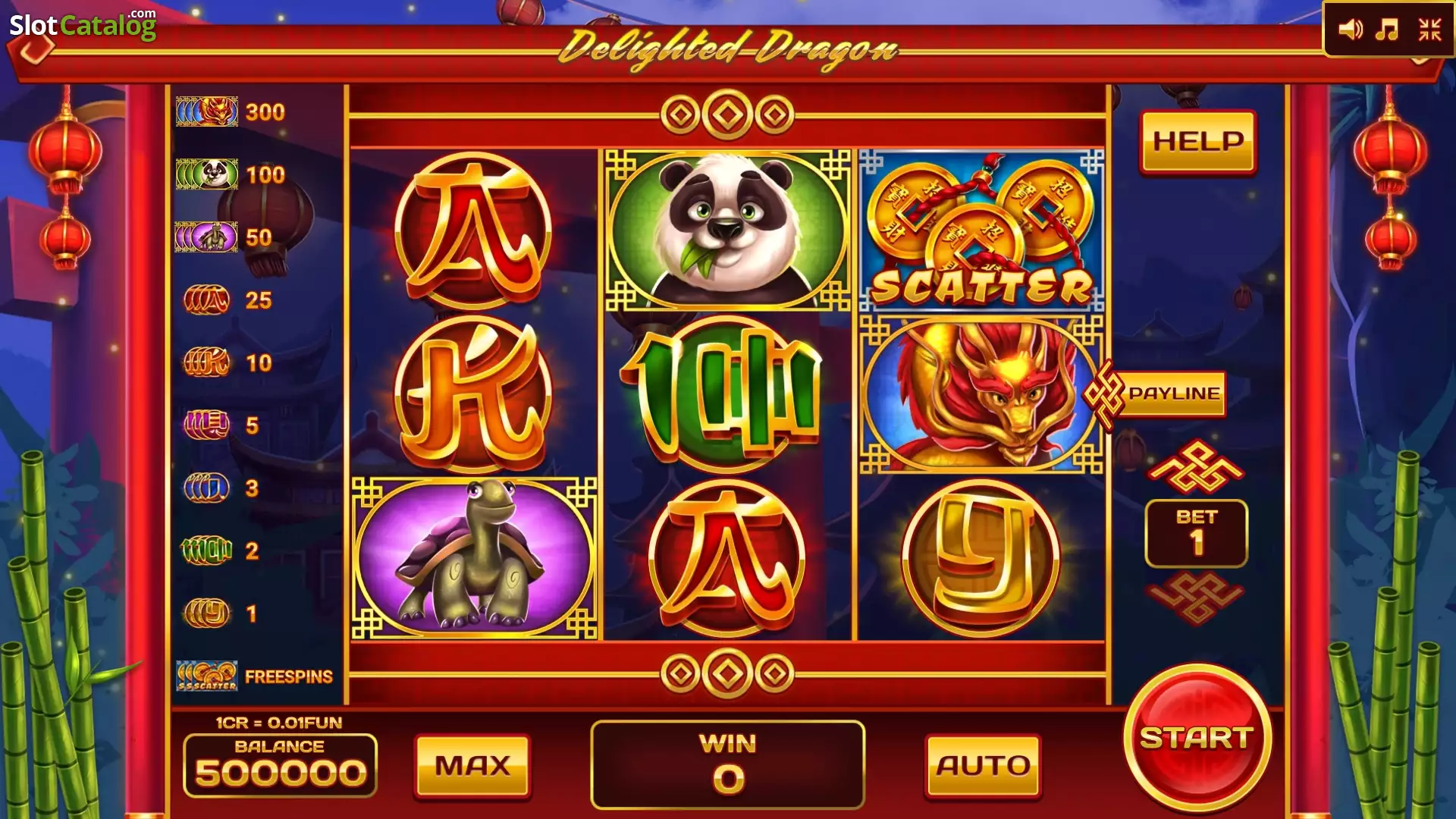Enable AUTO spin mode
This screenshot has height=819, width=1456.
pyautogui.click(x=983, y=766)
